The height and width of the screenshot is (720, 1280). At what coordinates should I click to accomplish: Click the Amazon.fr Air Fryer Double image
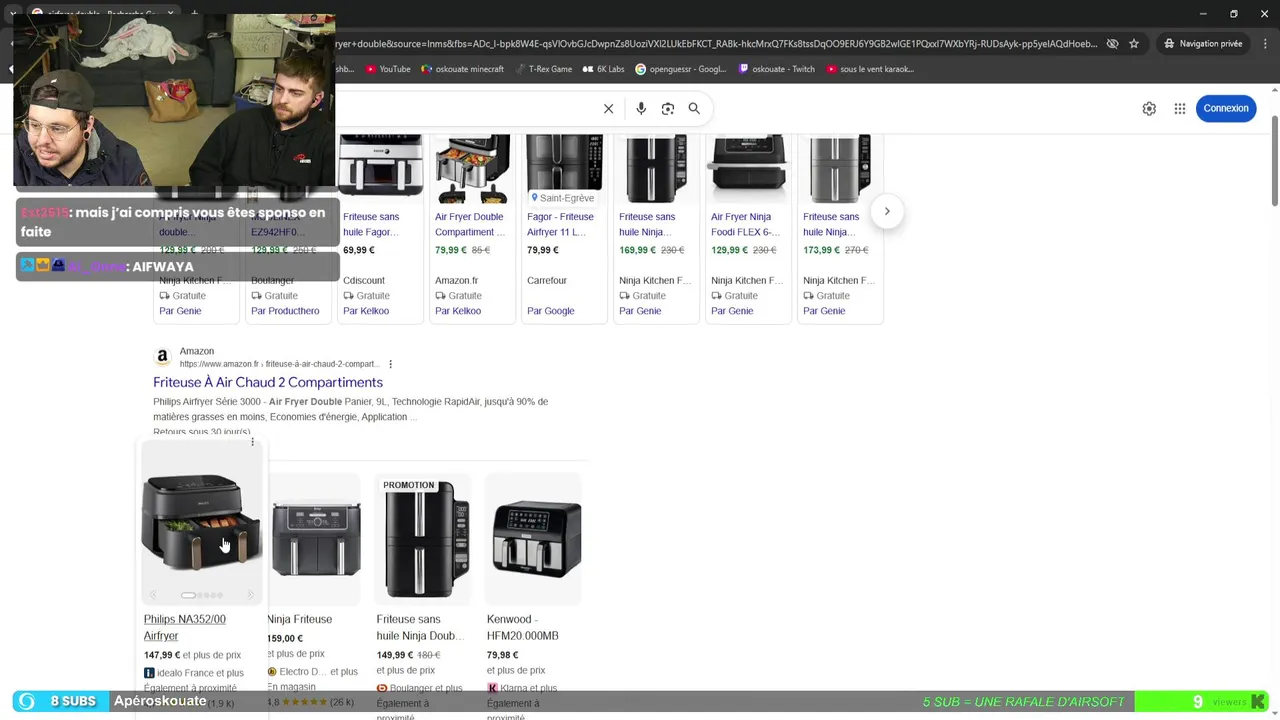tap(472, 169)
